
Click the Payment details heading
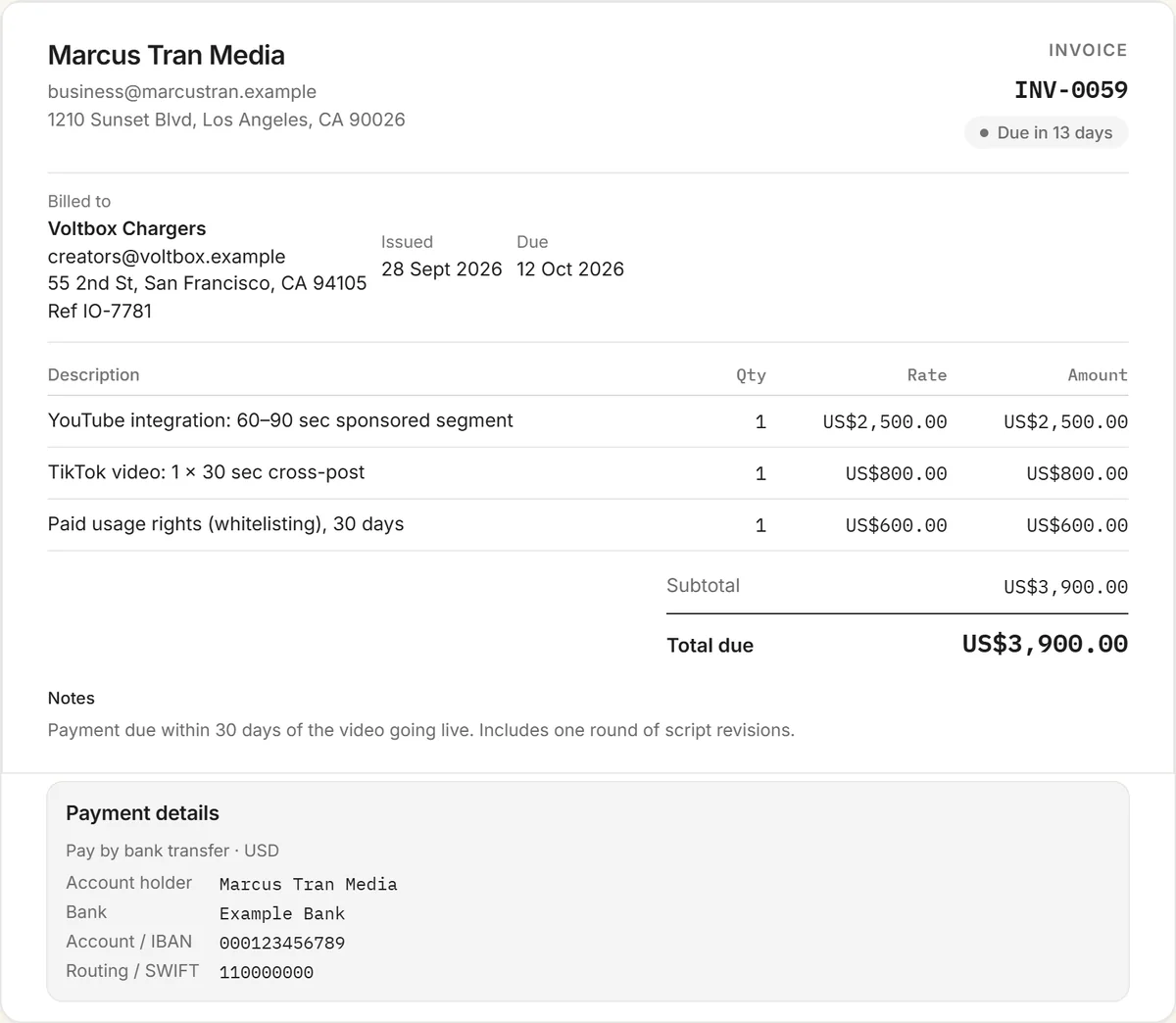click(142, 813)
